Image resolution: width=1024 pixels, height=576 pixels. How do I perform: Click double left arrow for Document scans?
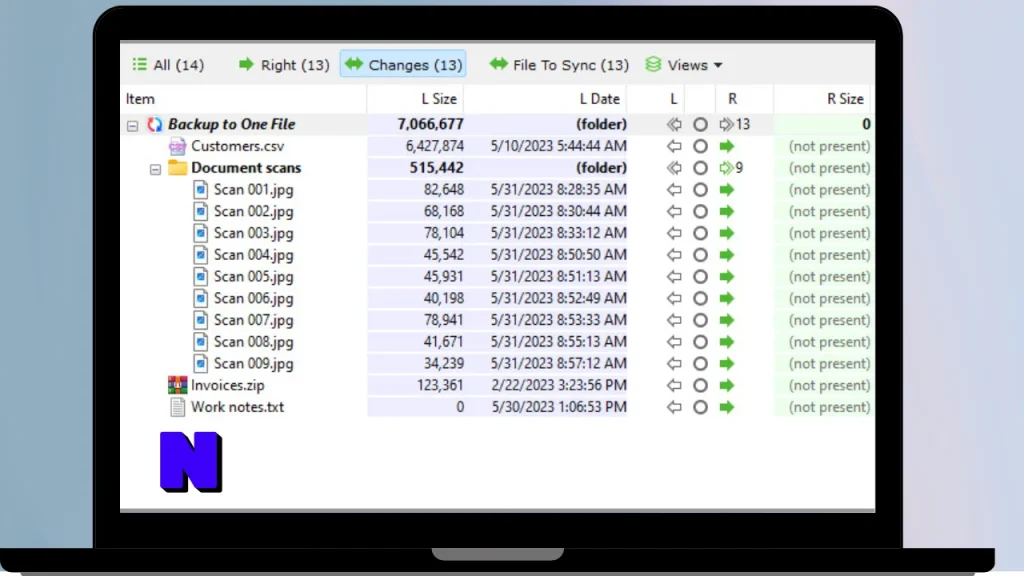pyautogui.click(x=674, y=168)
